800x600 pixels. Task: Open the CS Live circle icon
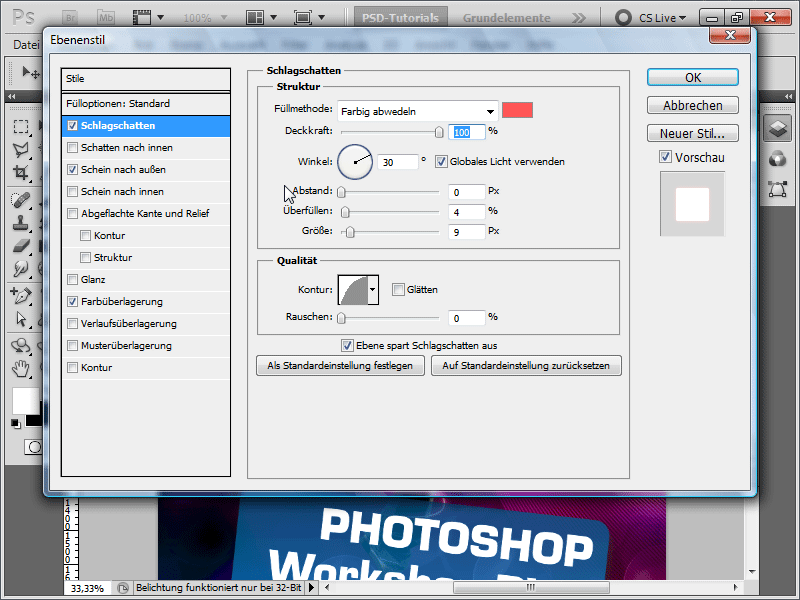(623, 18)
